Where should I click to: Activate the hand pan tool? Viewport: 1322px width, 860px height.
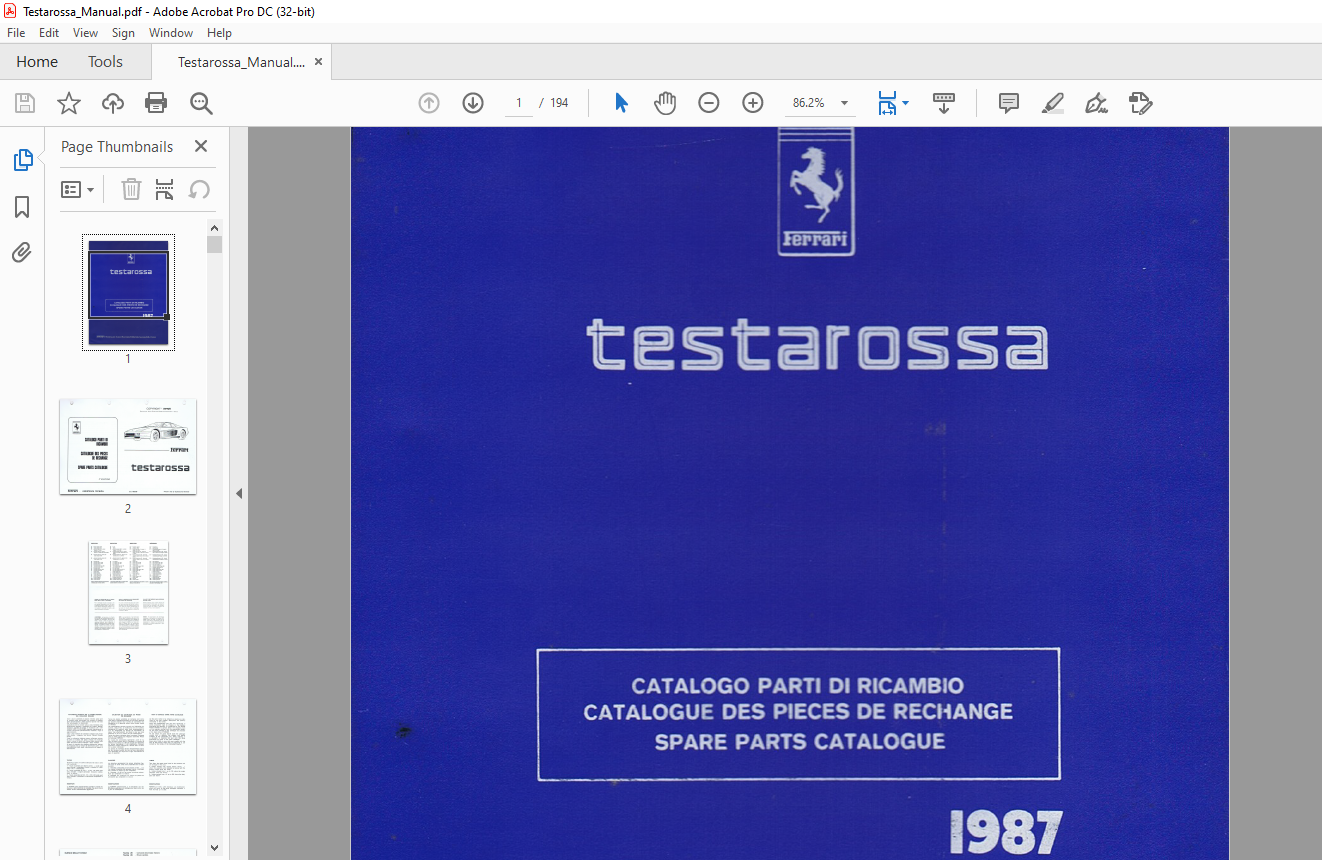click(665, 103)
